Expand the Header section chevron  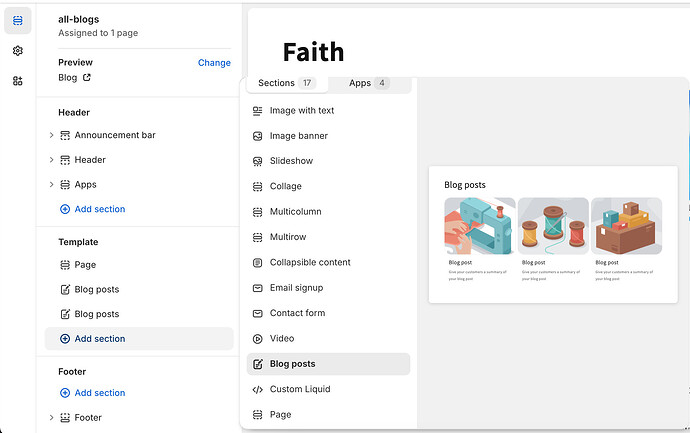(51, 160)
